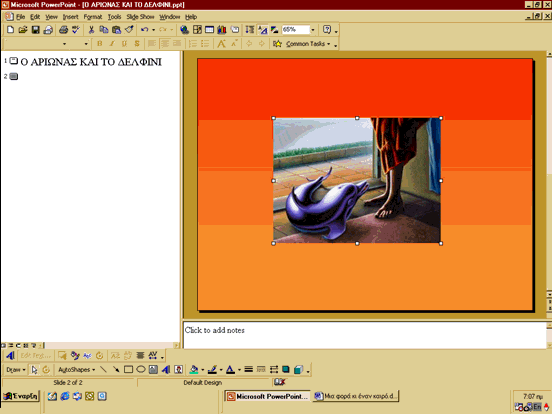Click the notes area to add notes
This screenshot has height=414, width=552.
[365, 335]
